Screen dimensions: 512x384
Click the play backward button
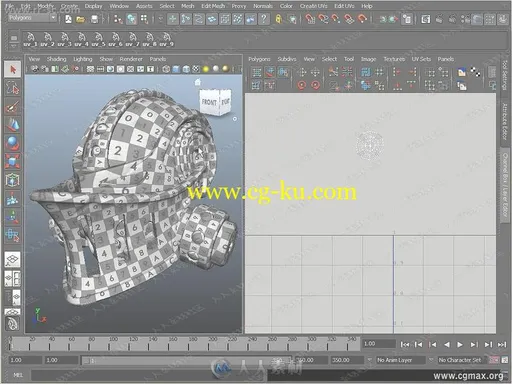pyautogui.click(x=447, y=344)
